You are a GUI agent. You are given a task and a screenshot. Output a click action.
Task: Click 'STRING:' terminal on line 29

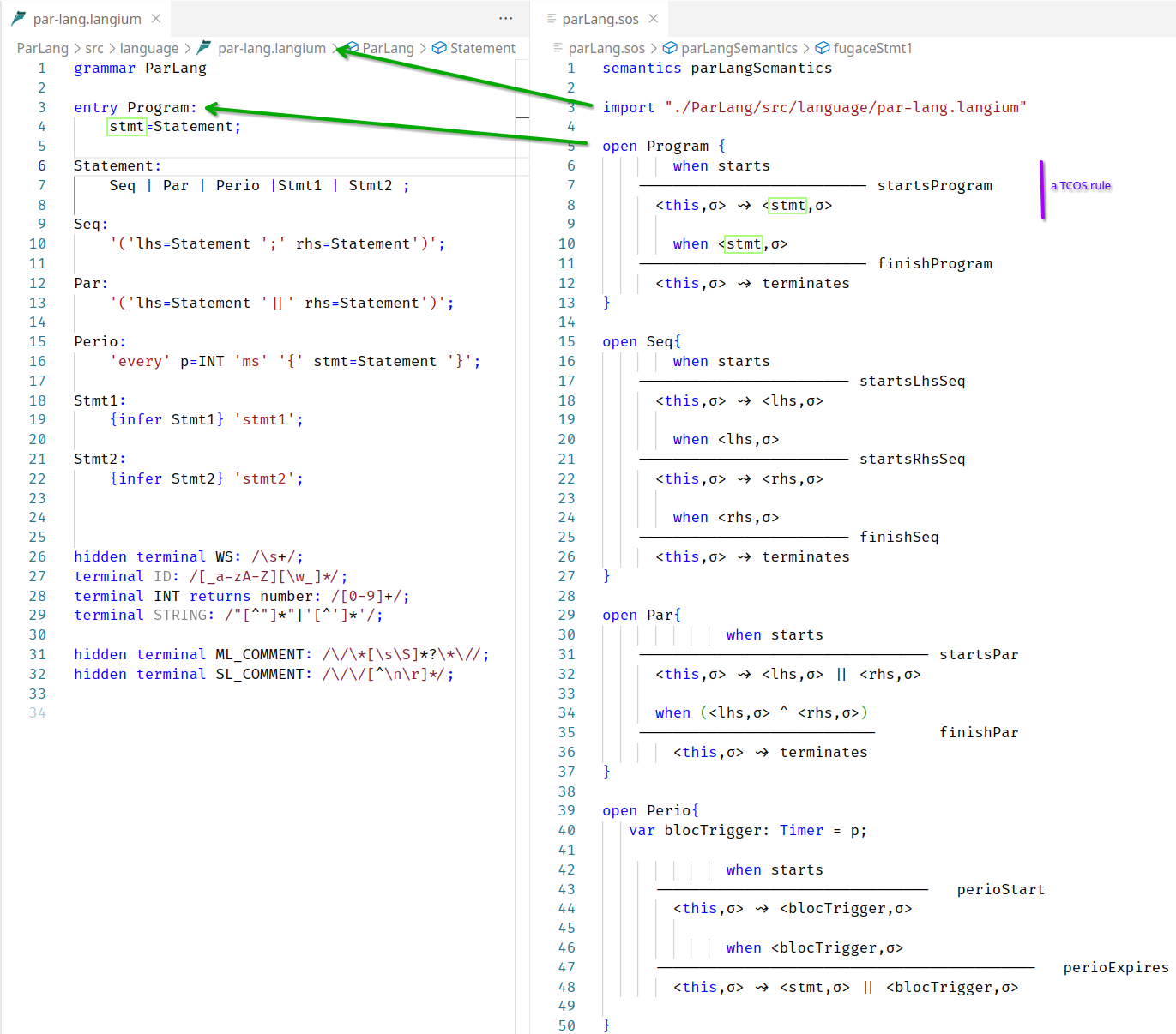coord(184,616)
